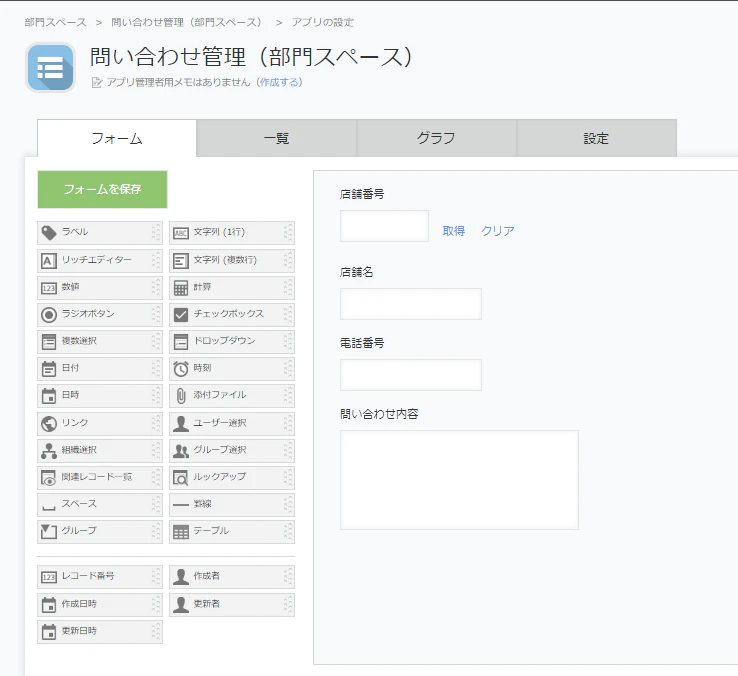Image resolution: width=738 pixels, height=676 pixels.
Task: Click the 店舗名 input field
Action: point(411,304)
